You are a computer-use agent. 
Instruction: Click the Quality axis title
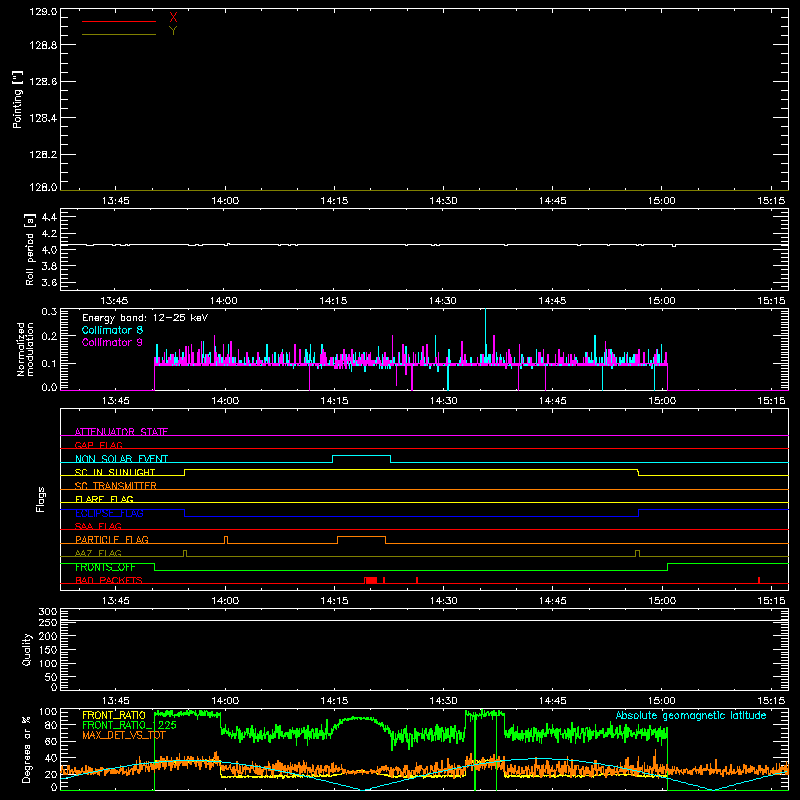coord(27,649)
